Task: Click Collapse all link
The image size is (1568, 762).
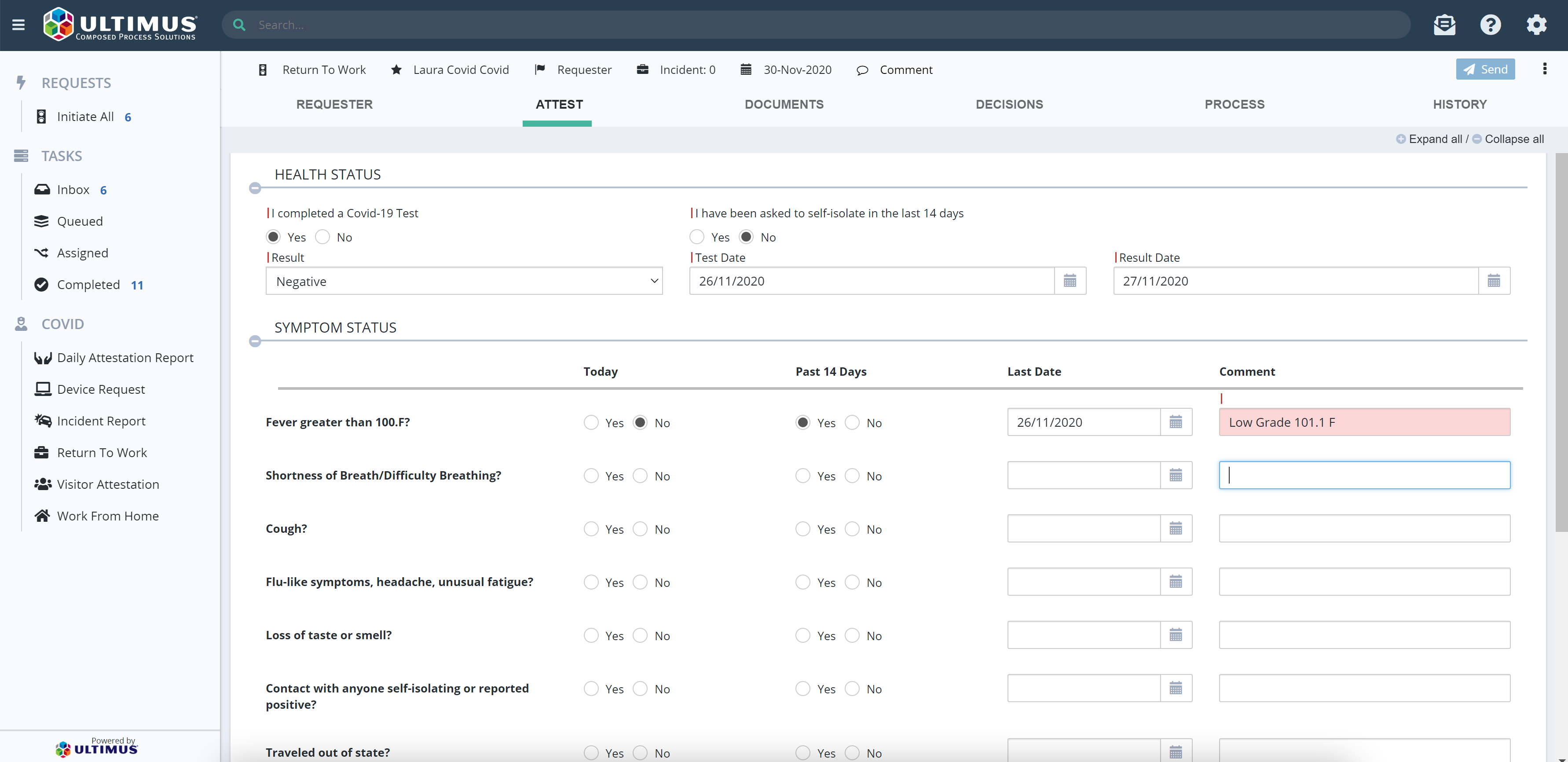Action: click(1508, 139)
